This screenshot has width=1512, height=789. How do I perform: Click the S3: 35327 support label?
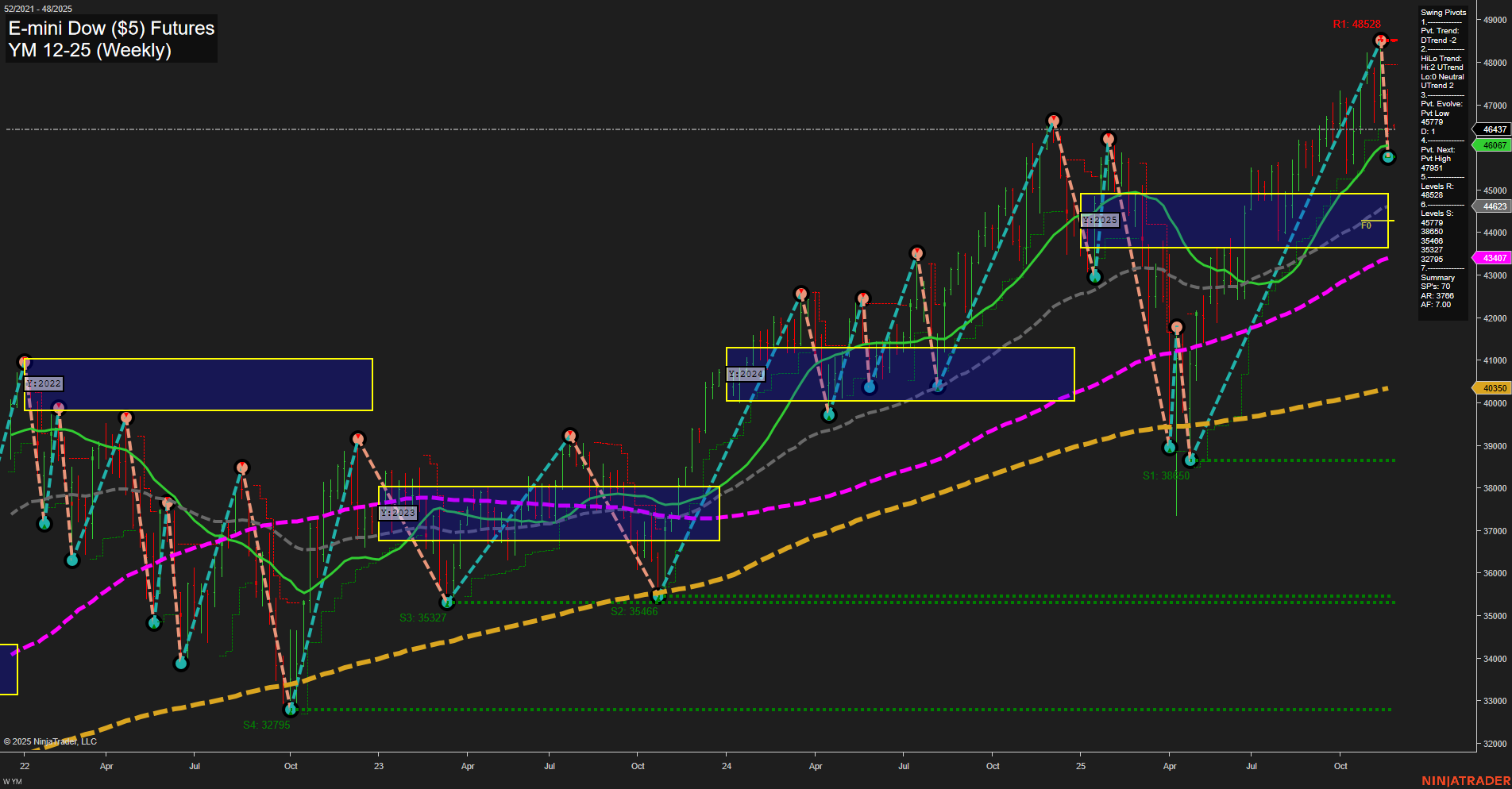pos(424,617)
